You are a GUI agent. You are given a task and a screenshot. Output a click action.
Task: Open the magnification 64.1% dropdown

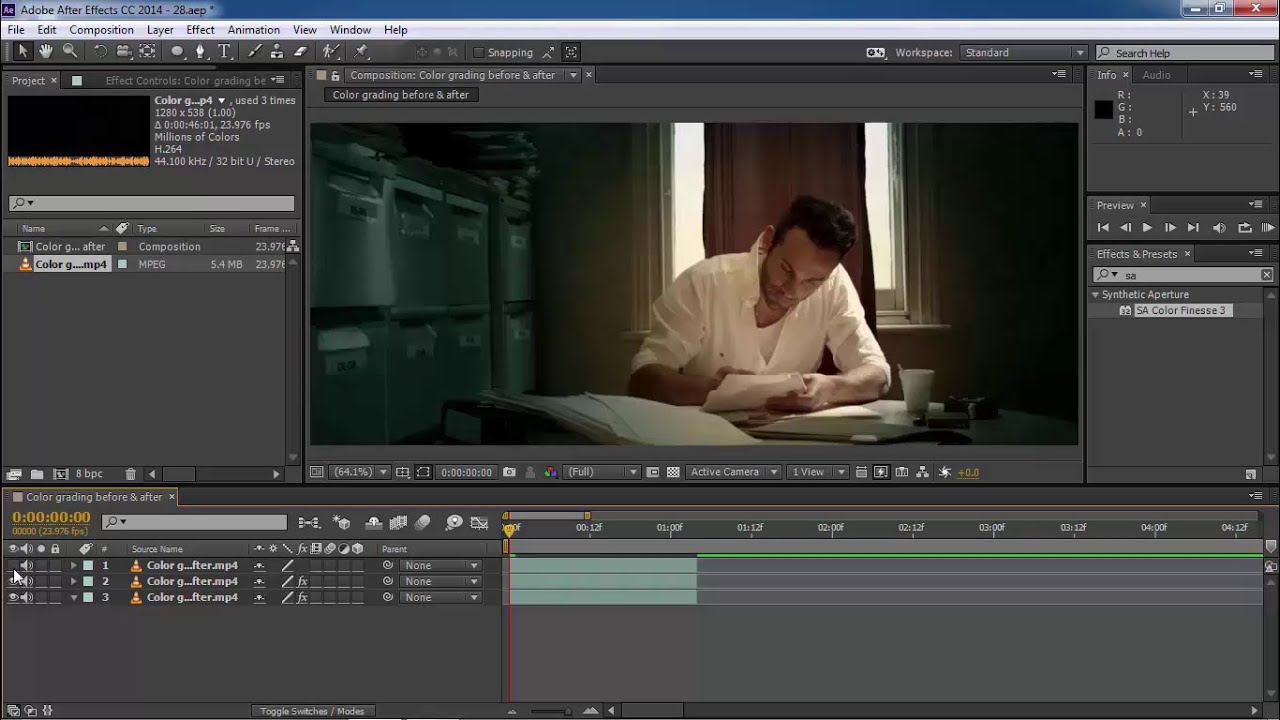360,472
